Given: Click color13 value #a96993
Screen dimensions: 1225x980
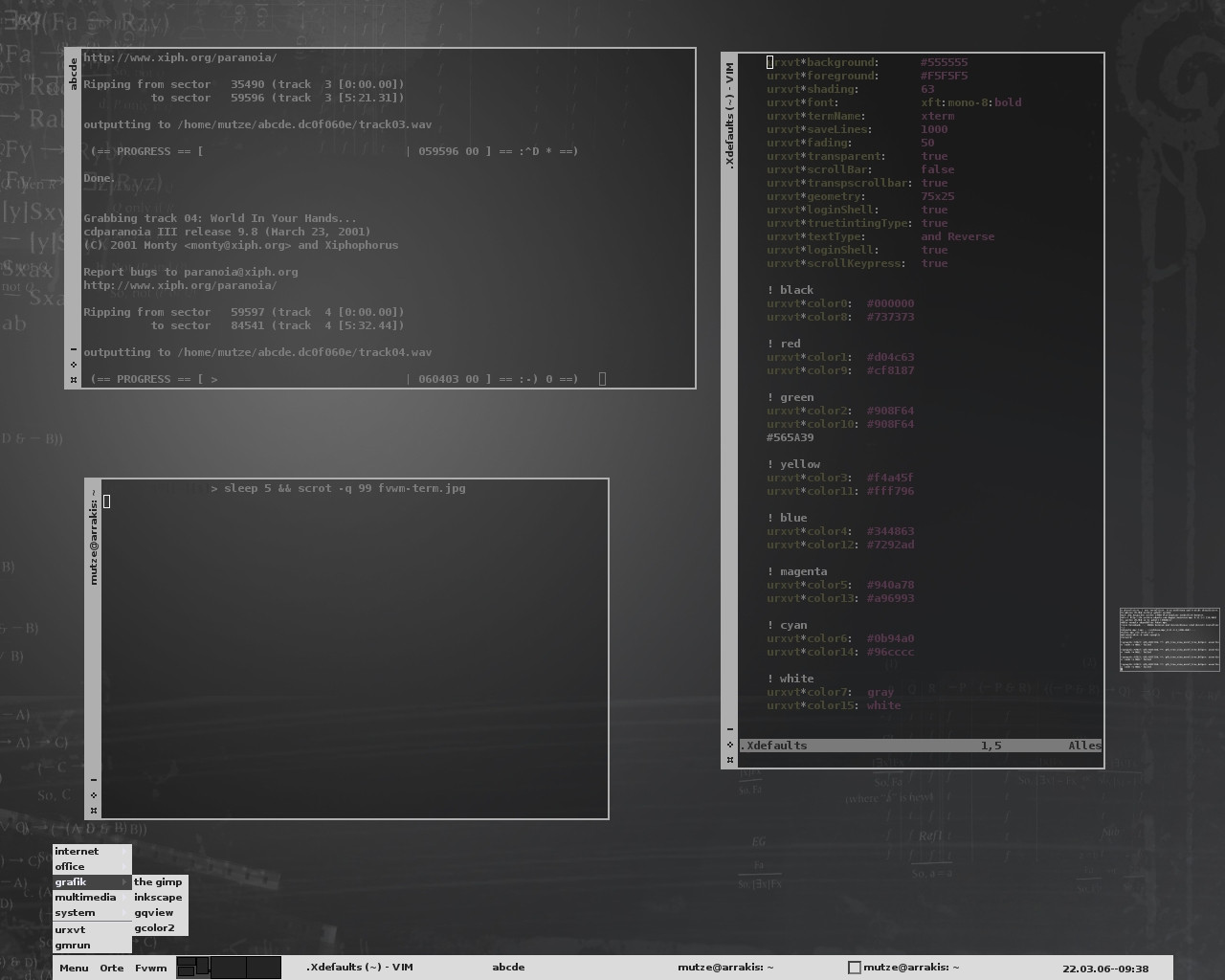Looking at the screenshot, I should (x=890, y=598).
